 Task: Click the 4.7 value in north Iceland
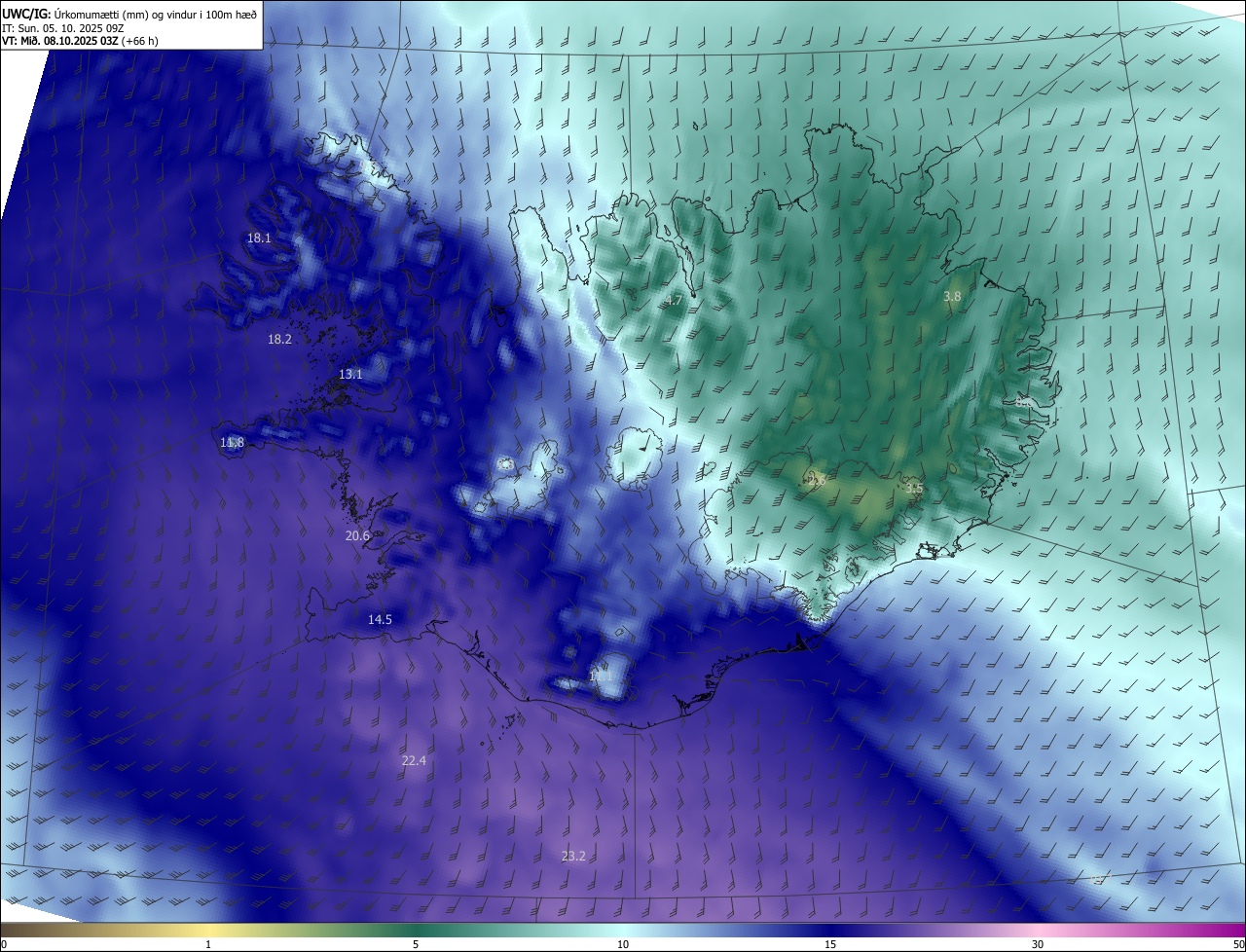click(674, 301)
